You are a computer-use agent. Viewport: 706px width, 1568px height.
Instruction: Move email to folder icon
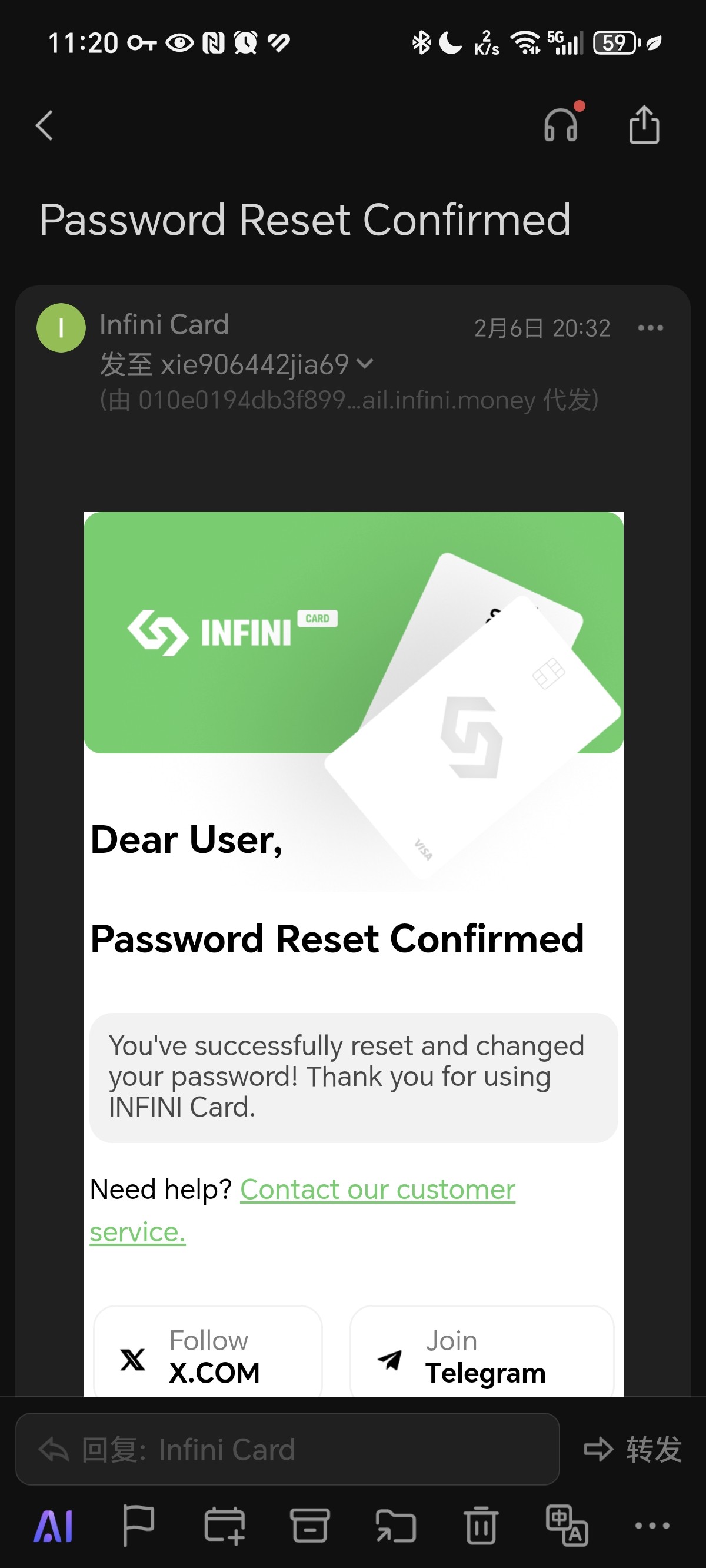point(395,1526)
